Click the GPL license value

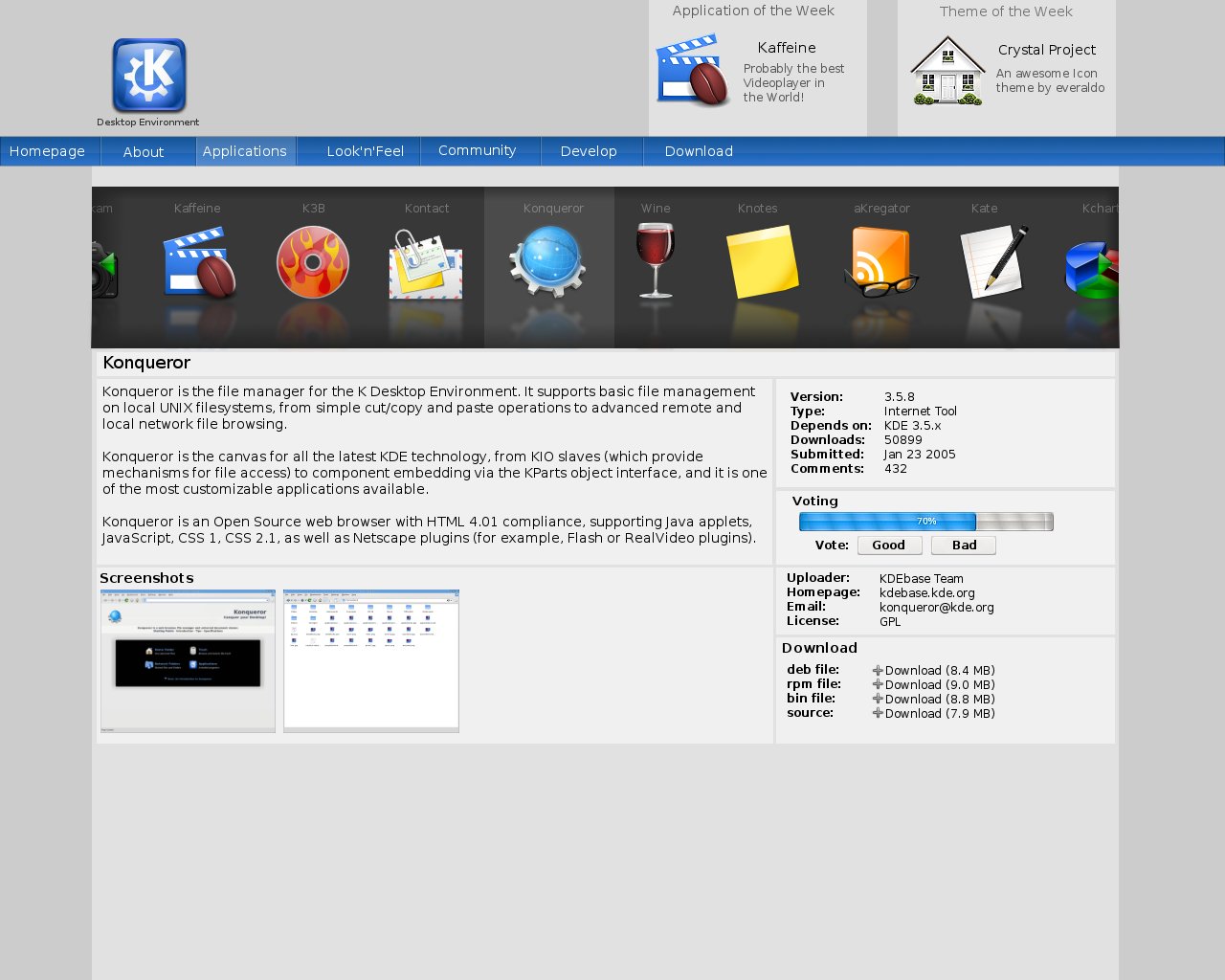tap(890, 622)
